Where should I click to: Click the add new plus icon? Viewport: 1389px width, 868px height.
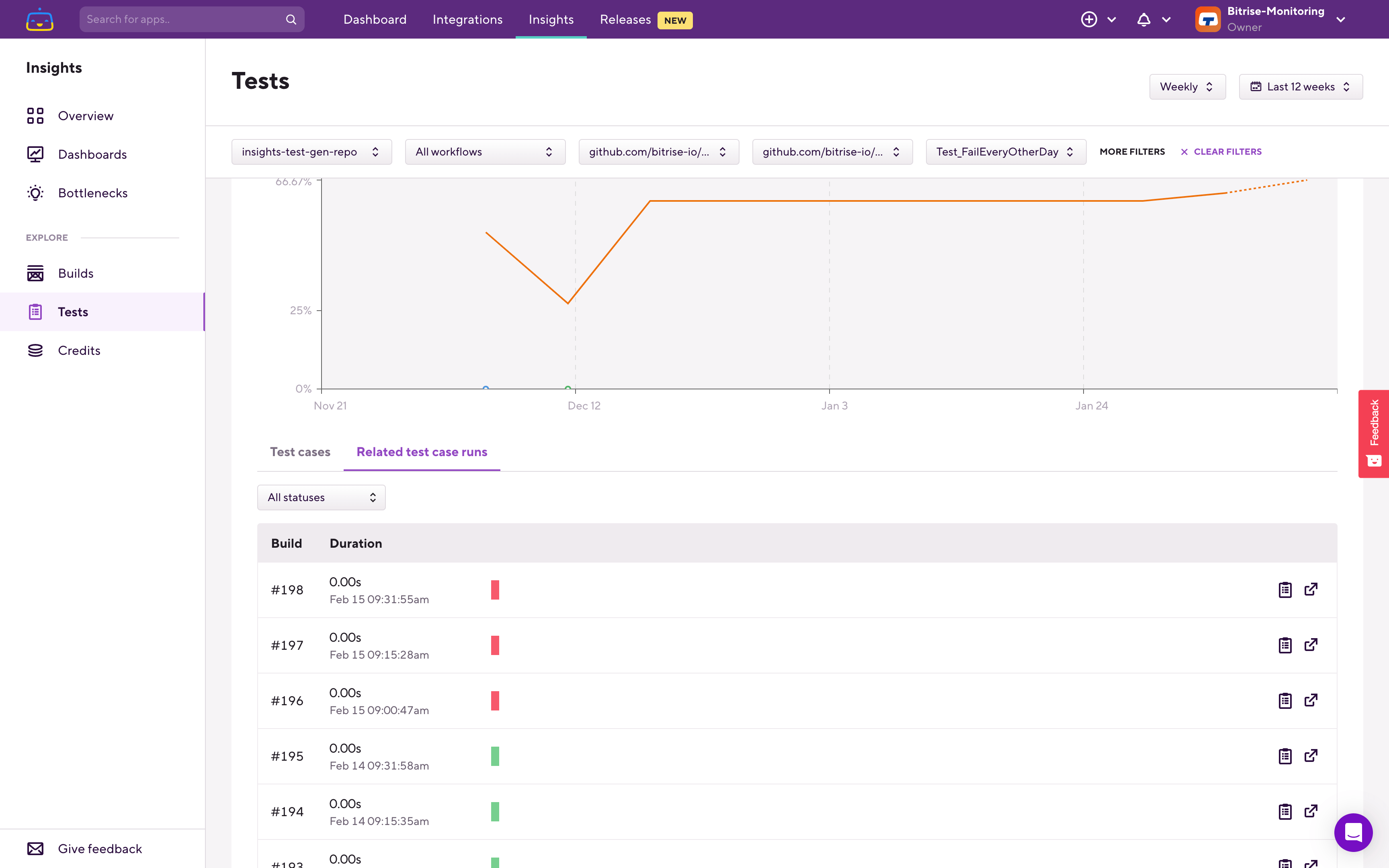[x=1089, y=20]
